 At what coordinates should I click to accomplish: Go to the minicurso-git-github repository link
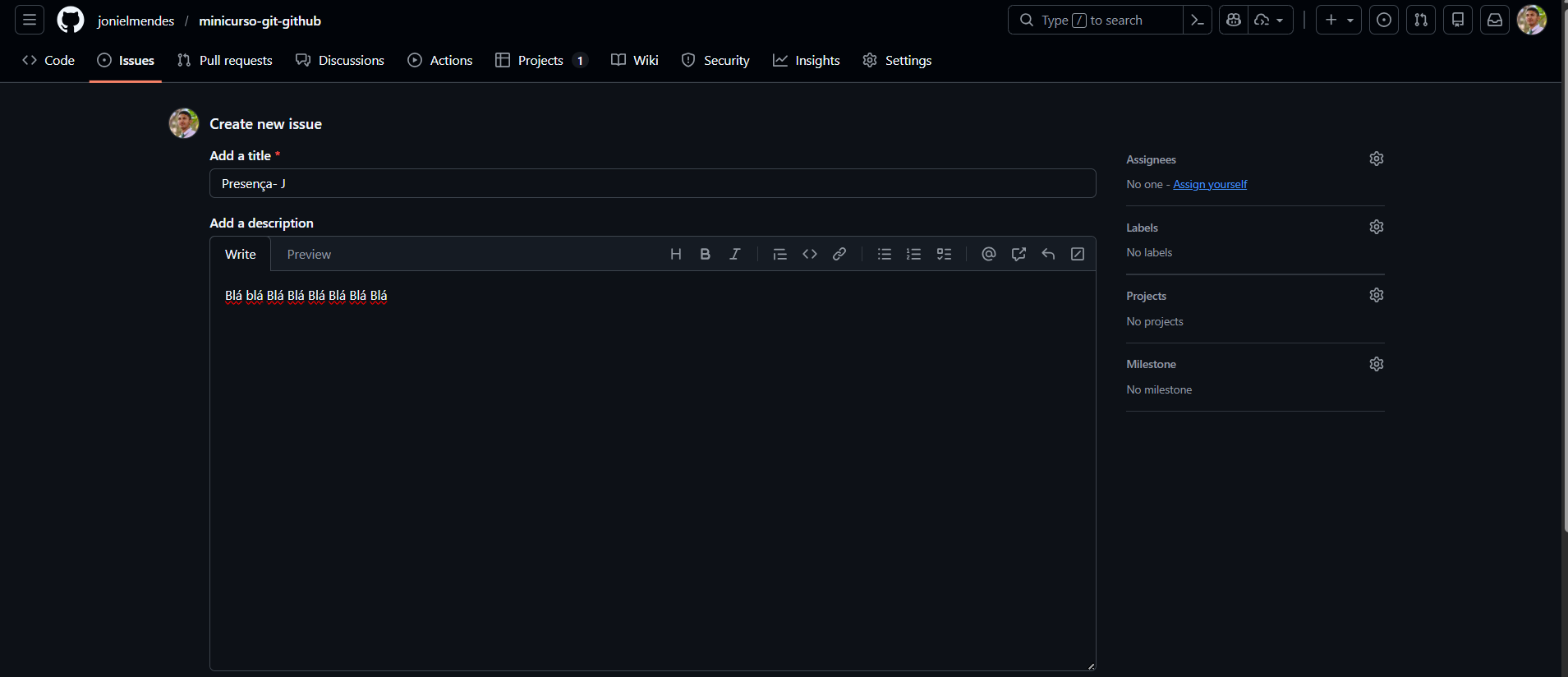260,21
